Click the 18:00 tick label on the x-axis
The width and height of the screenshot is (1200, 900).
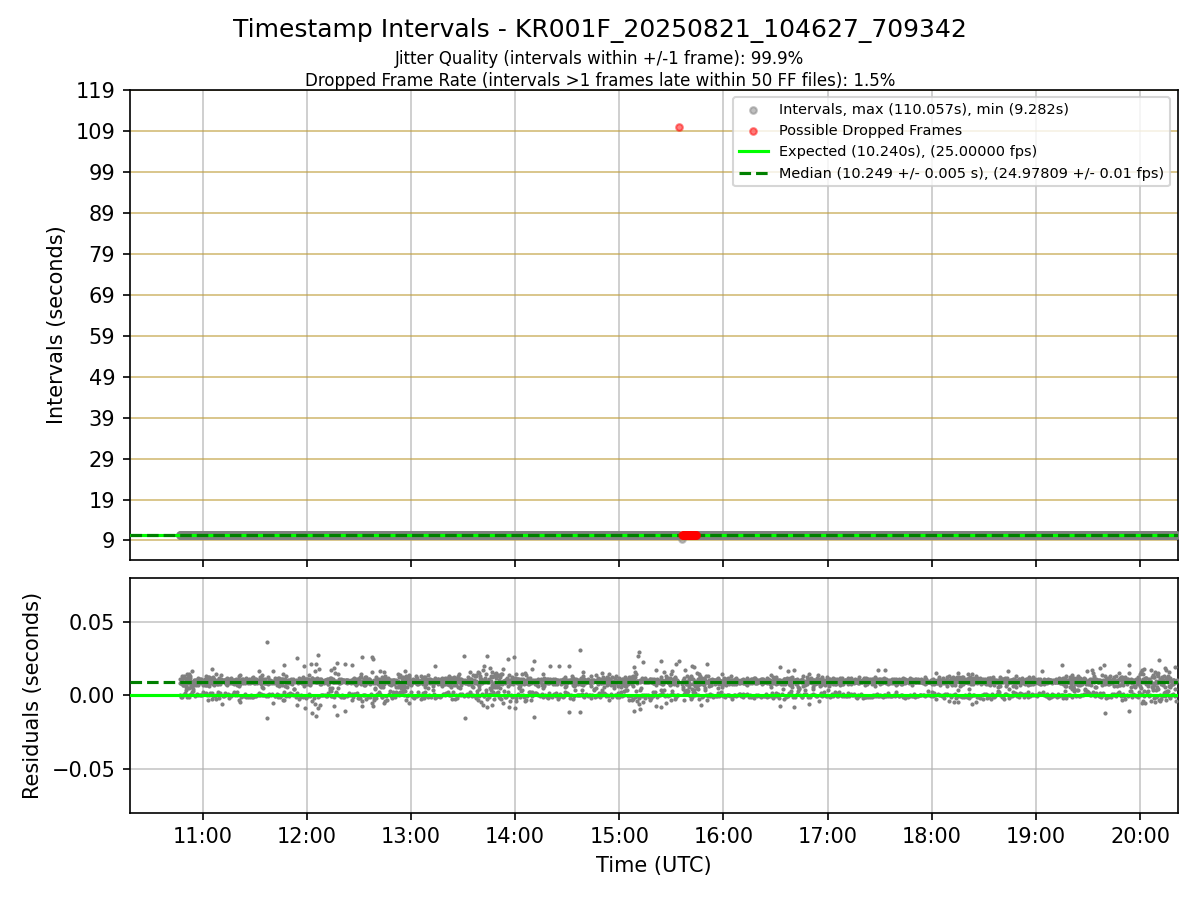tap(932, 837)
